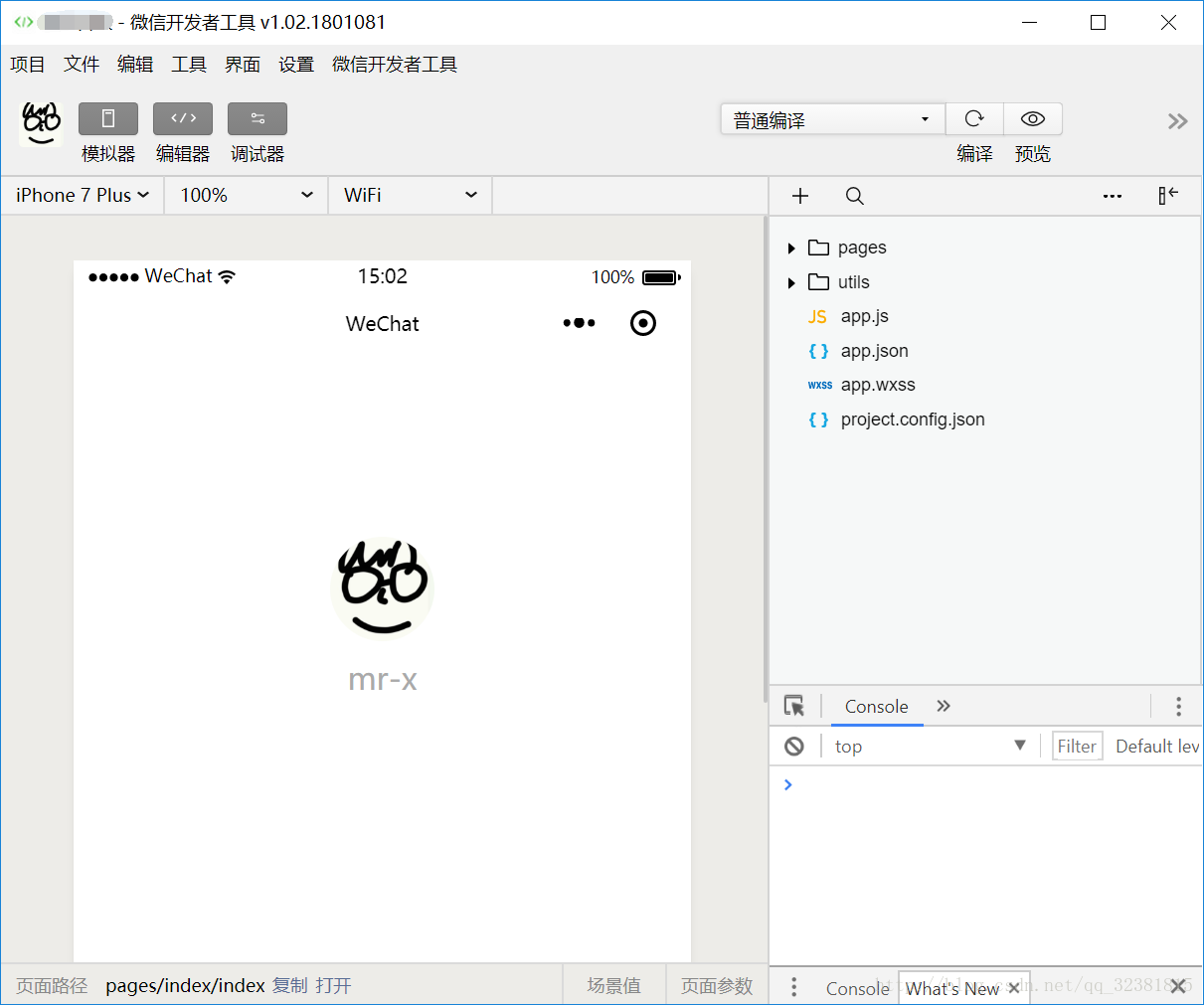Open the iPhone 7 Plus device dropdown
Screen dimensions: 1204x1005
[x=83, y=195]
